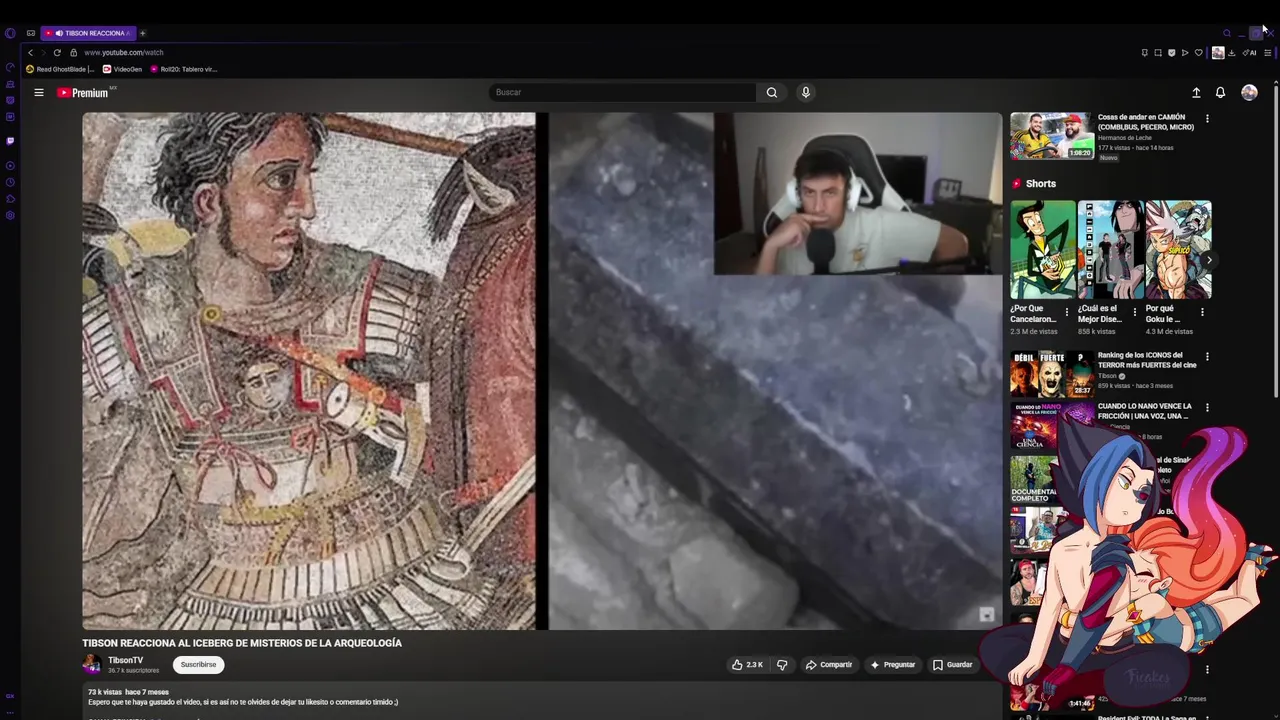This screenshot has height=720, width=1280.
Task: Open the VideoGen bookmark
Action: point(123,69)
